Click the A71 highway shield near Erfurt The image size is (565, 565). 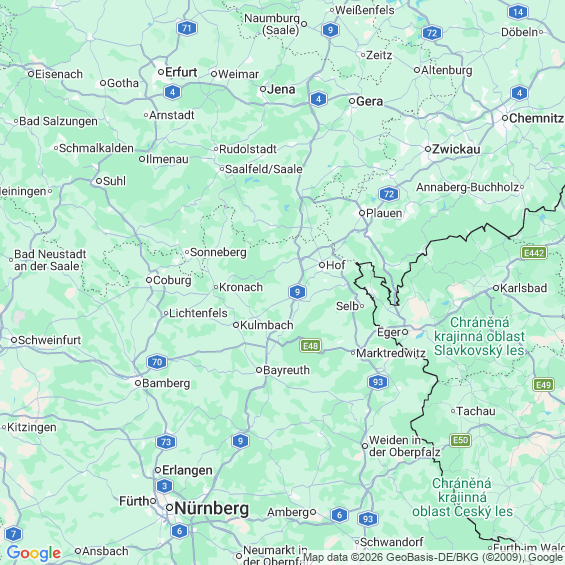coord(187,28)
